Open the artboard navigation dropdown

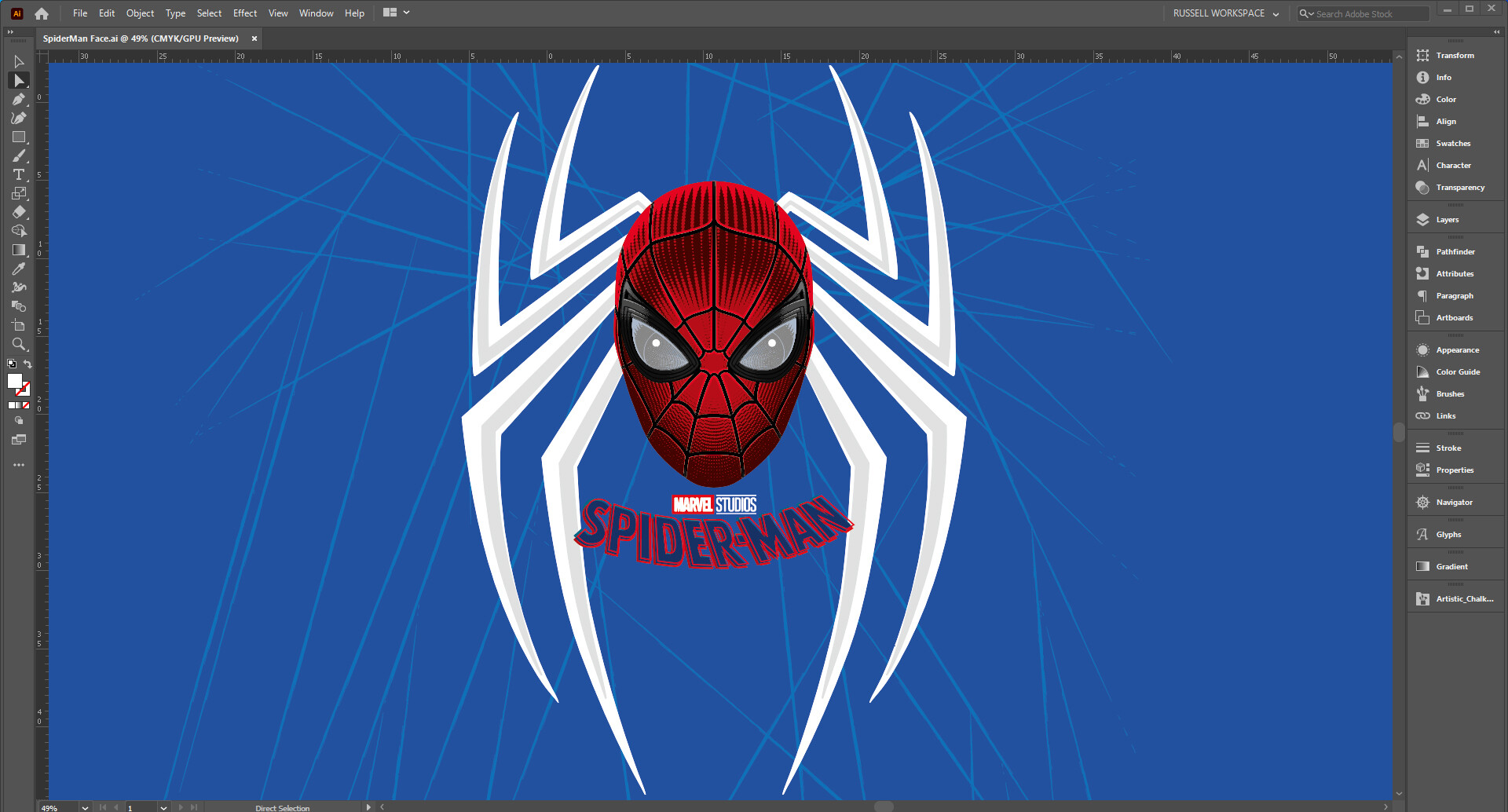coord(163,807)
